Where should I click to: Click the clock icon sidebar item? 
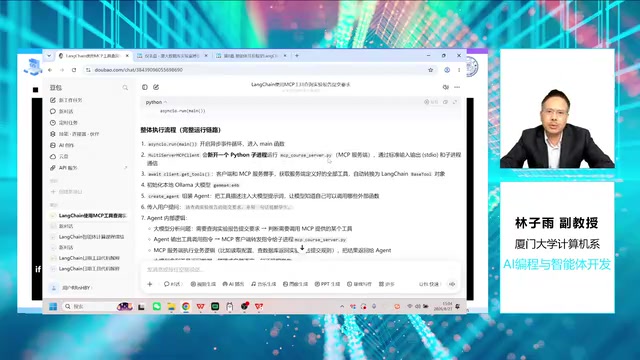[x=64, y=122]
